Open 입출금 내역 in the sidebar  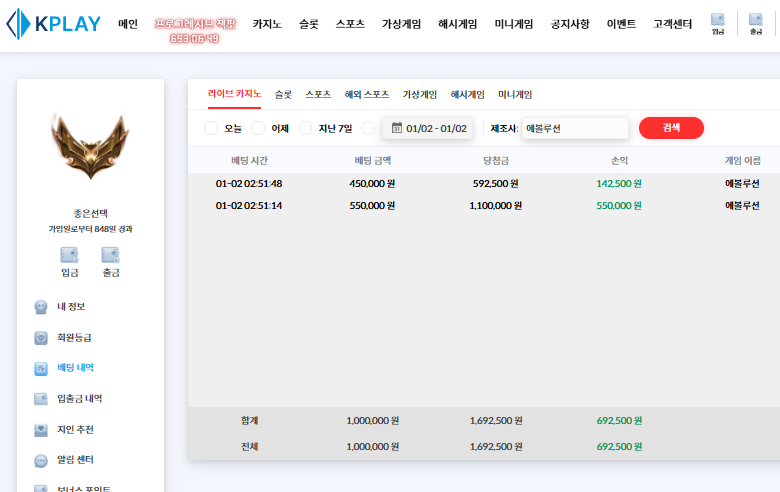coord(78,399)
